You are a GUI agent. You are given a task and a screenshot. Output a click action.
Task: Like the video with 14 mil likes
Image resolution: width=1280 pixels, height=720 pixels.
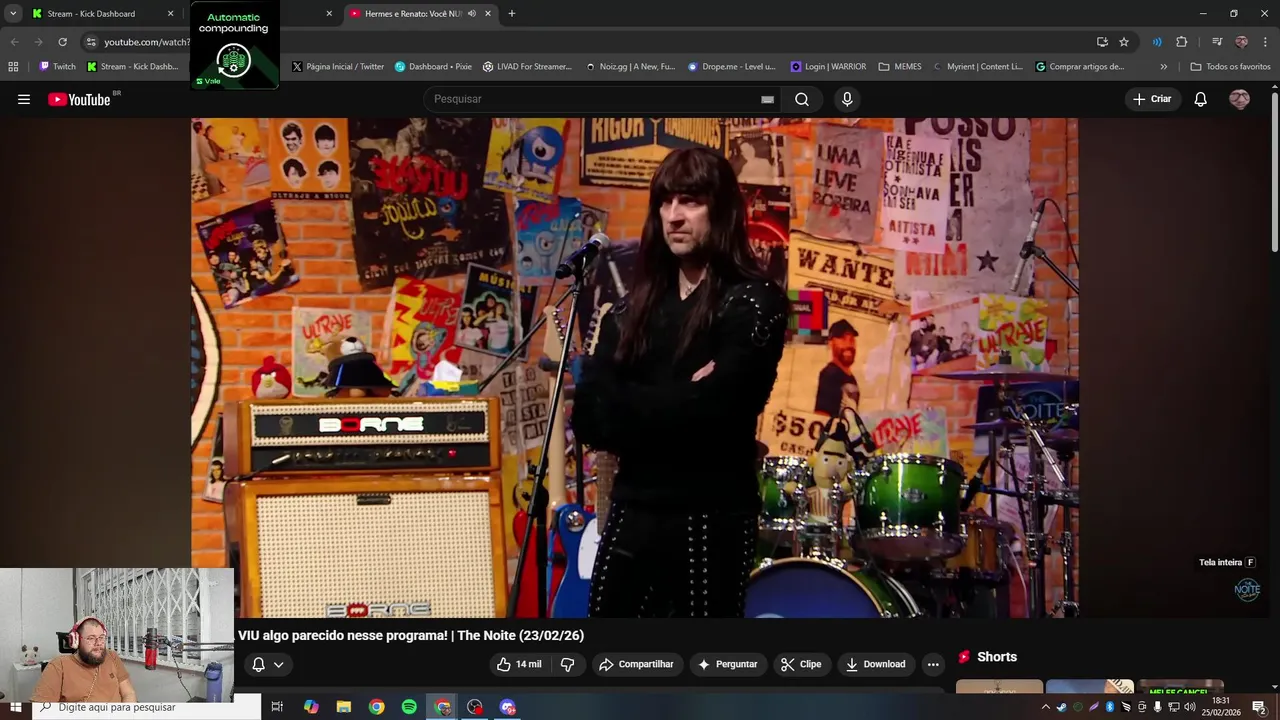point(519,664)
